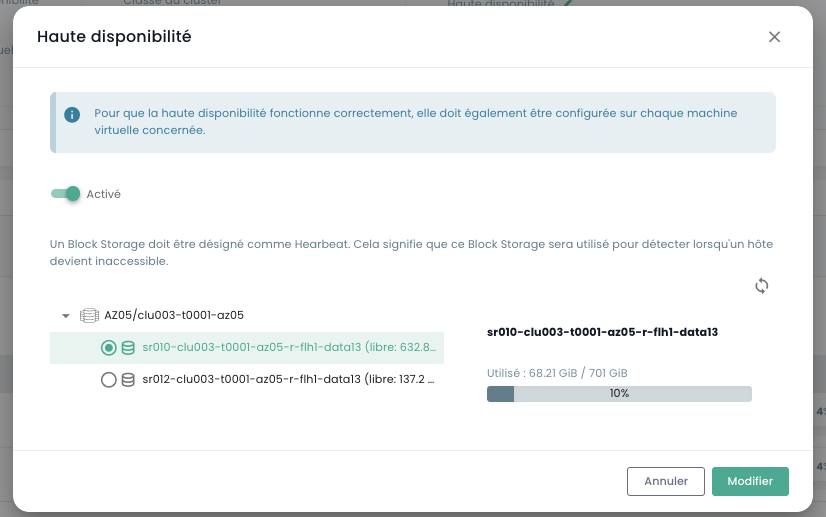
Task: Click the refresh storage list icon
Action: point(762,286)
